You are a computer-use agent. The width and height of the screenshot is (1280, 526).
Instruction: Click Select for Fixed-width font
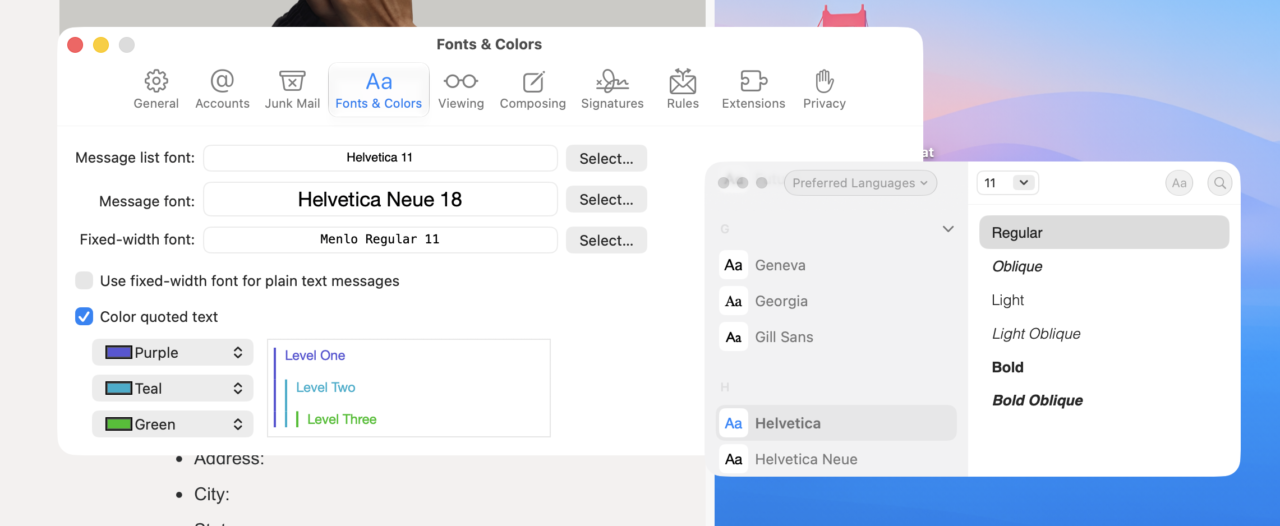(x=606, y=240)
